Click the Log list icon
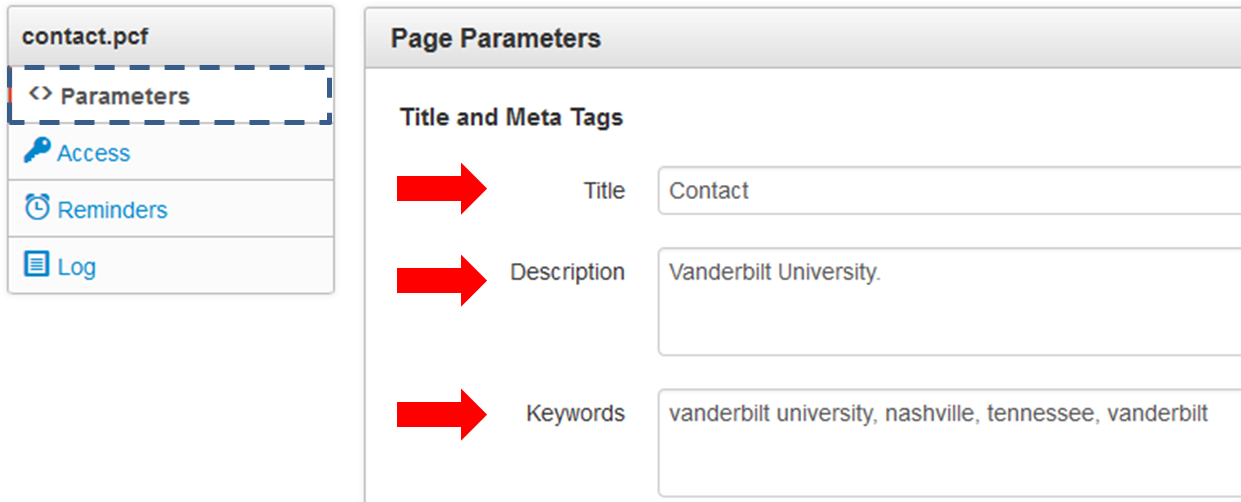This screenshot has height=502, width=1241. tap(37, 265)
